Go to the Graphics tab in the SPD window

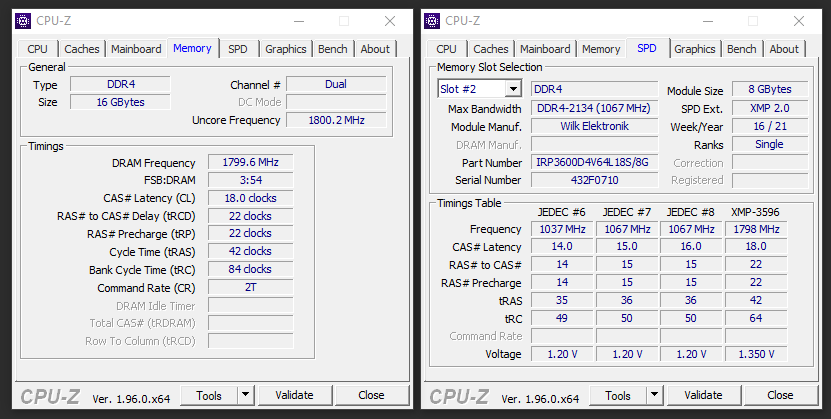coord(694,49)
